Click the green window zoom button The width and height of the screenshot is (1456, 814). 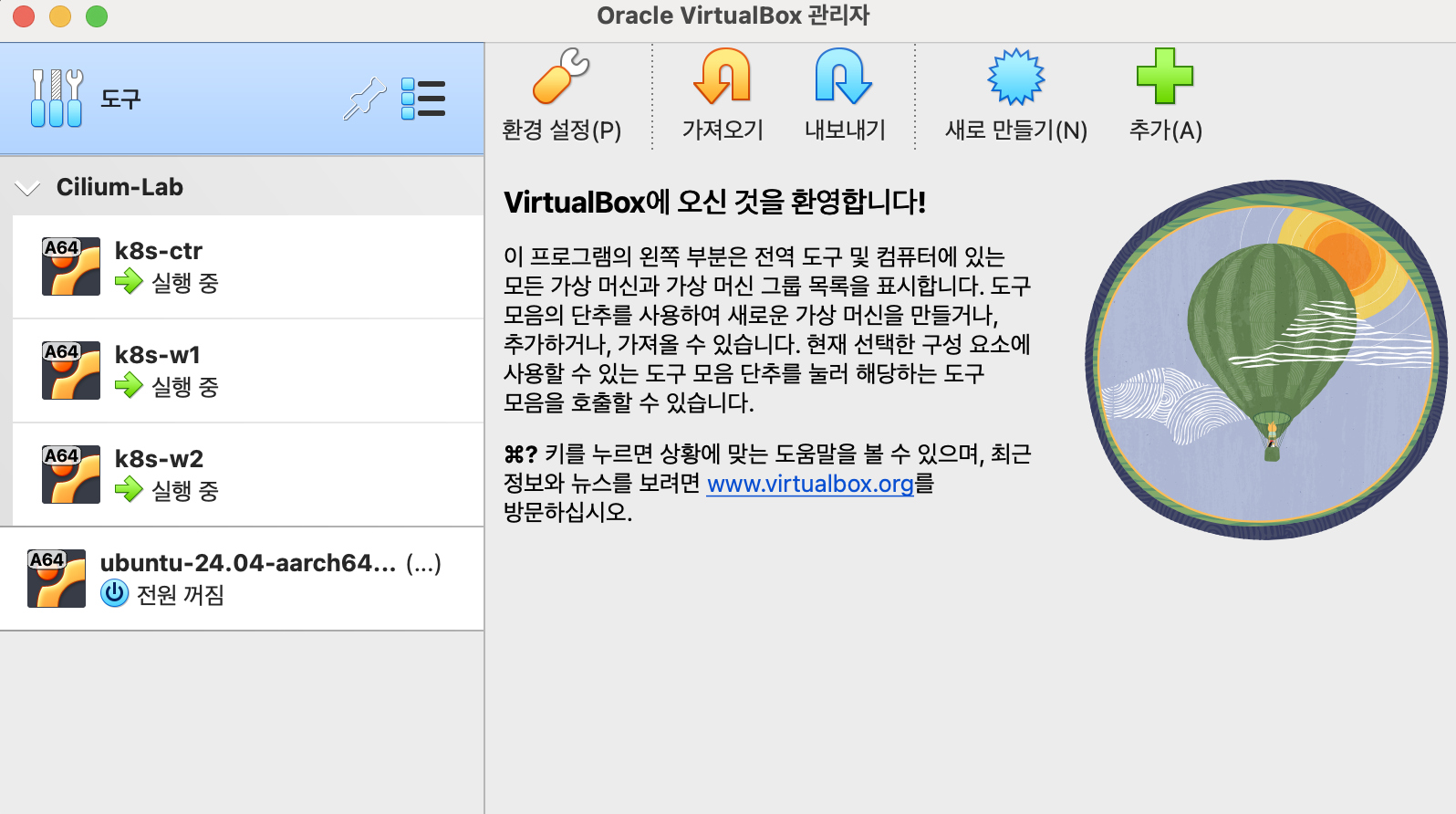[96, 16]
